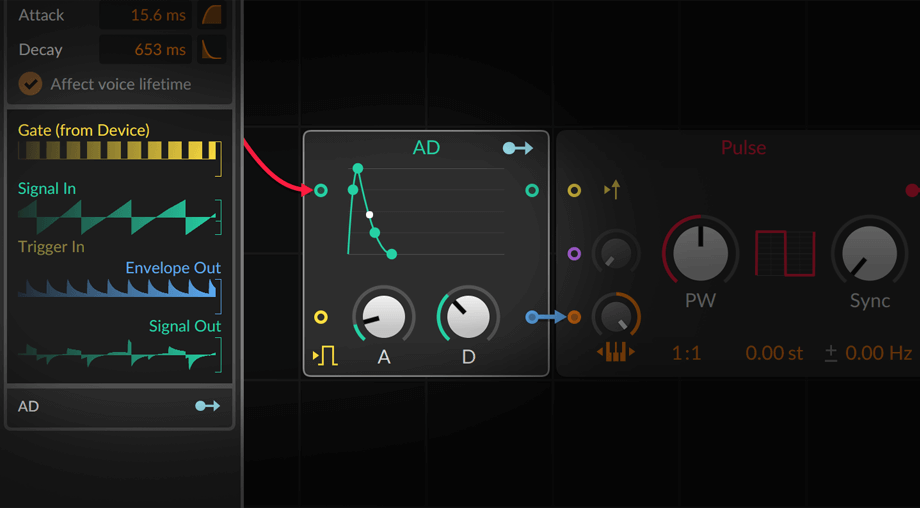The height and width of the screenshot is (508, 920).
Task: Click the PW knob in Pulse
Action: [x=701, y=251]
